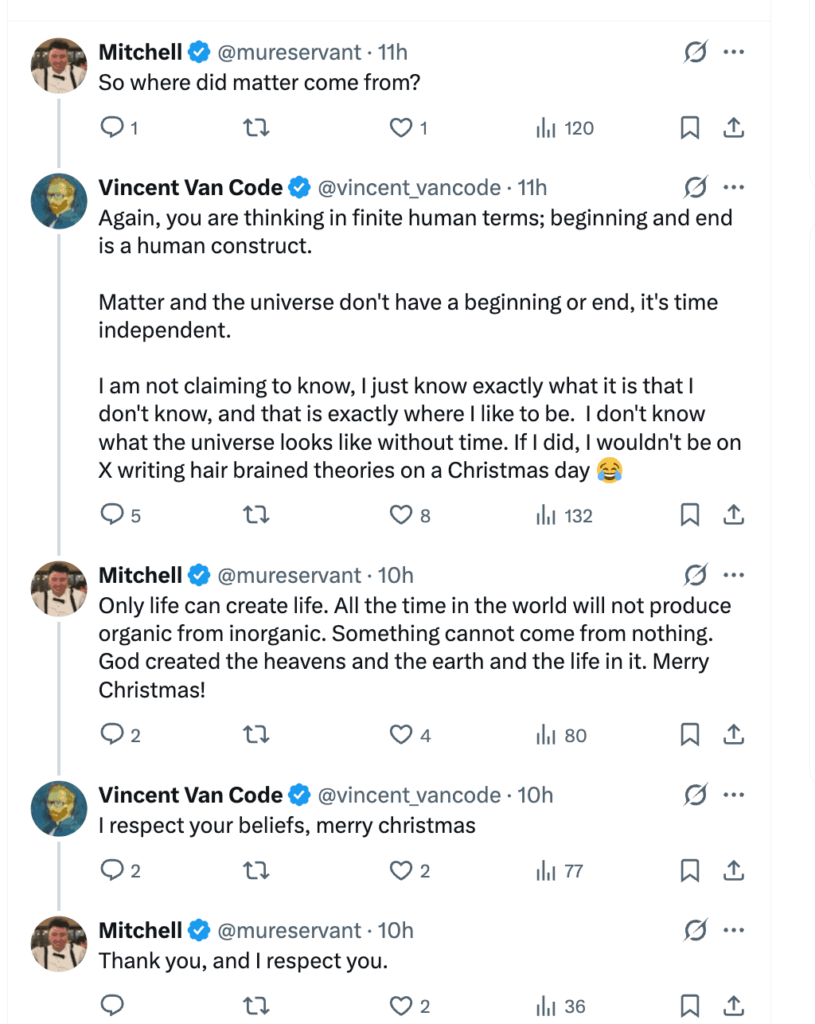The width and height of the screenshot is (815, 1024).
Task: Open Mitchell's profile picture on first post
Action: [x=59, y=67]
